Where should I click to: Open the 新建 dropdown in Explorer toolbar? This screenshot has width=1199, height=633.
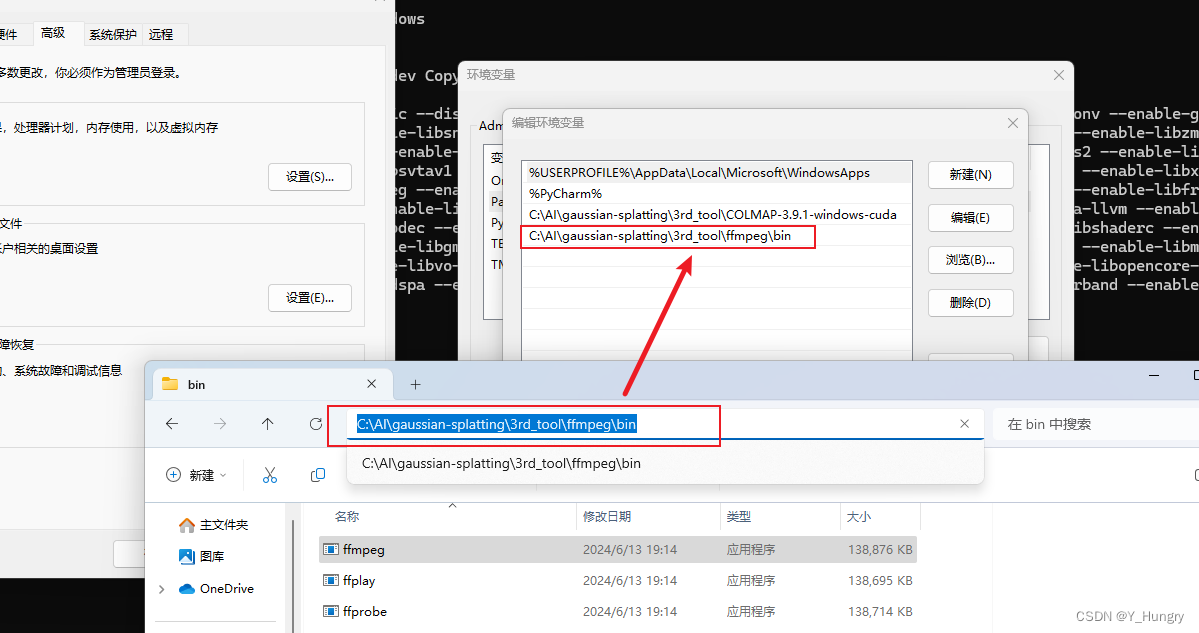[x=197, y=475]
